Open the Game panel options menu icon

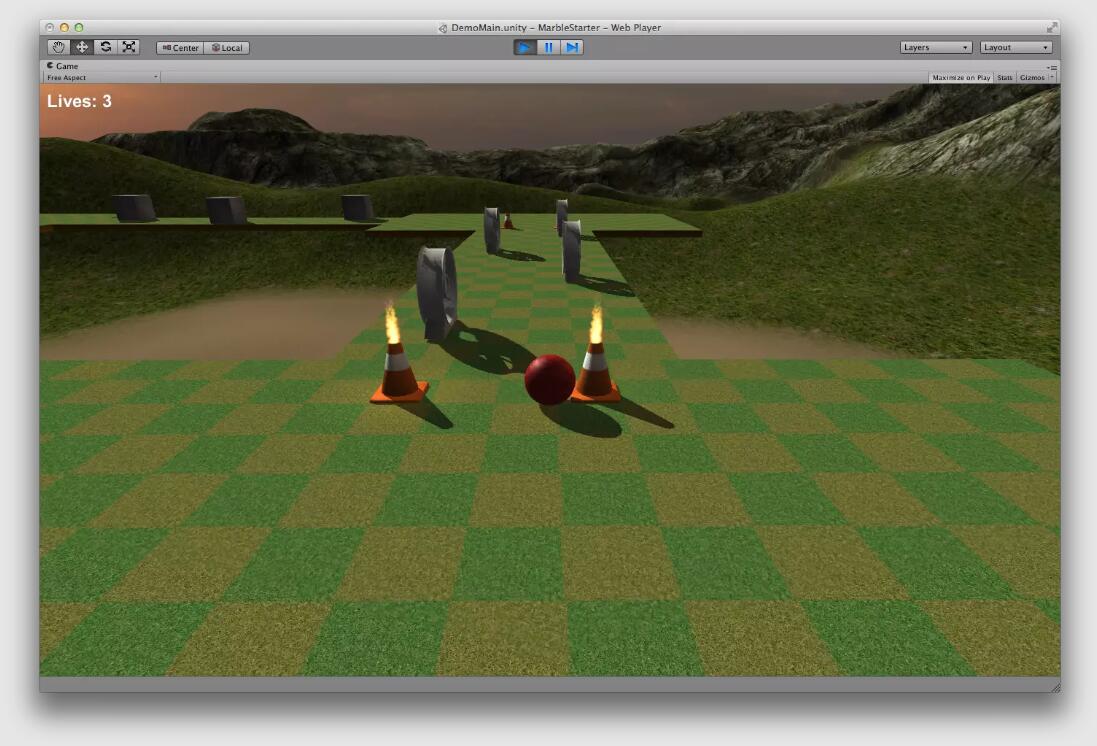[x=1053, y=67]
